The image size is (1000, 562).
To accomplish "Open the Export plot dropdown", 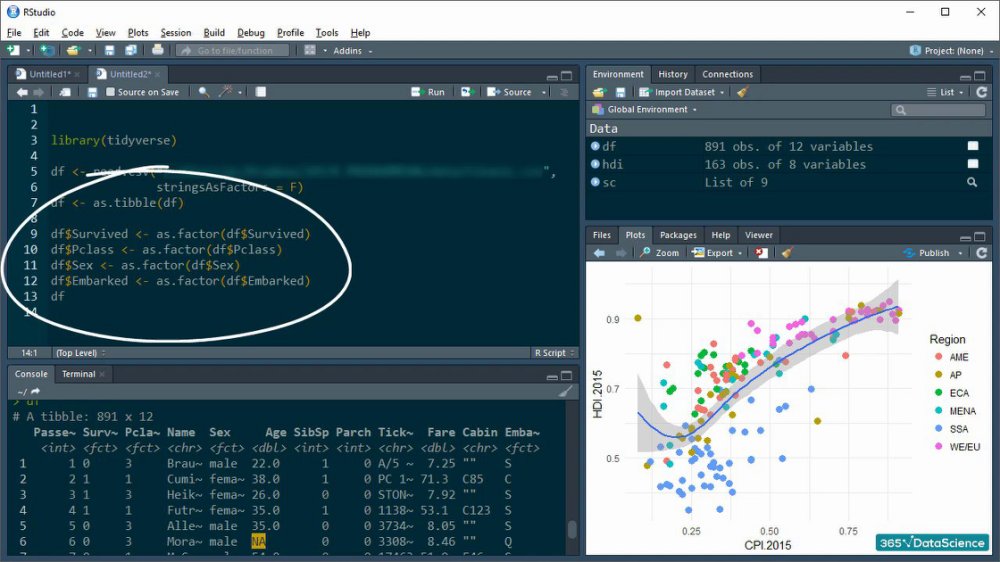I will coord(717,253).
